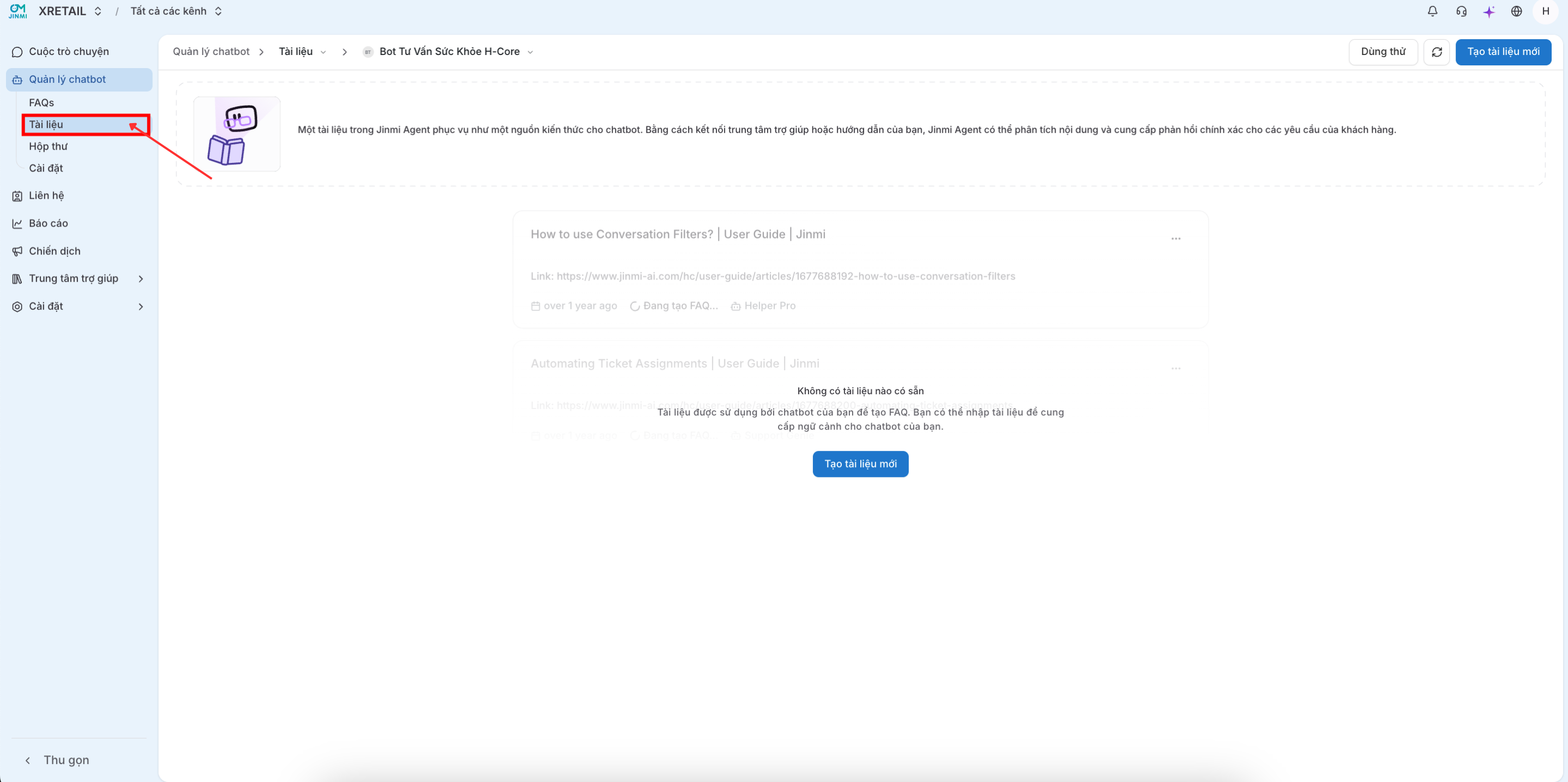Viewport: 1568px width, 782px height.
Task: Open the Hộp thư submenu item
Action: pyautogui.click(x=48, y=147)
